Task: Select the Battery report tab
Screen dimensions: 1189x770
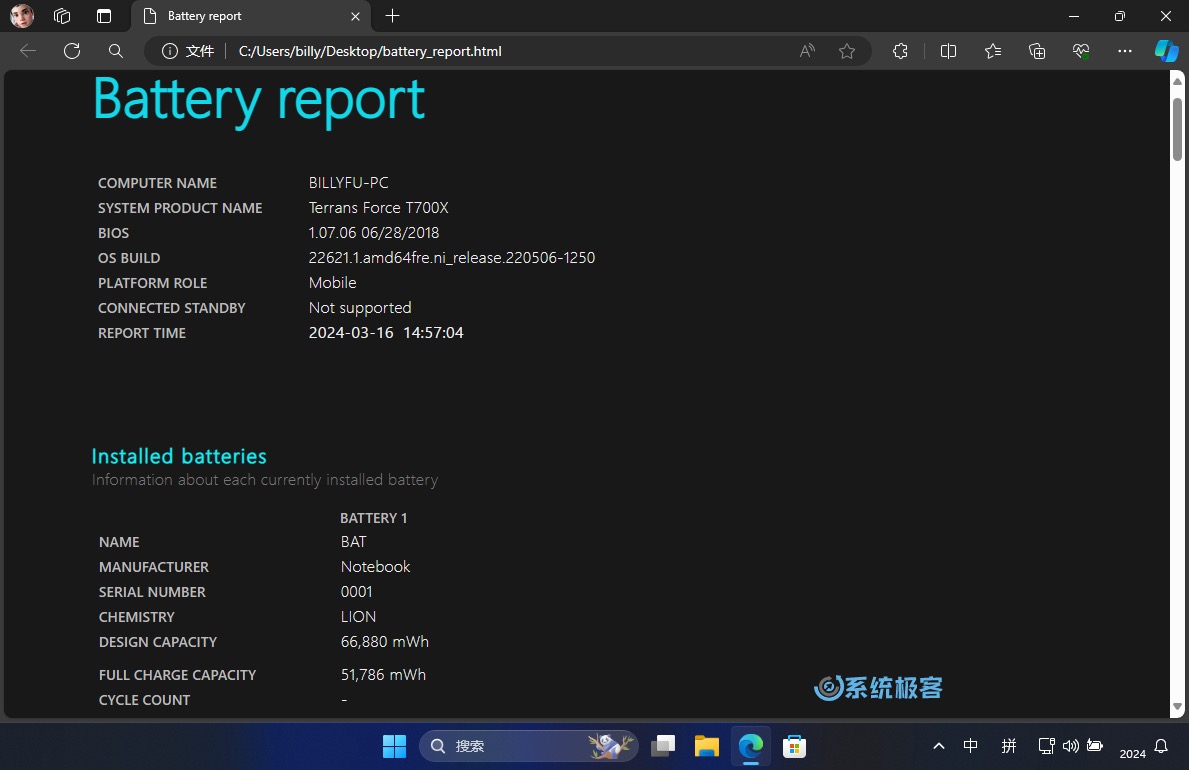Action: coord(240,16)
